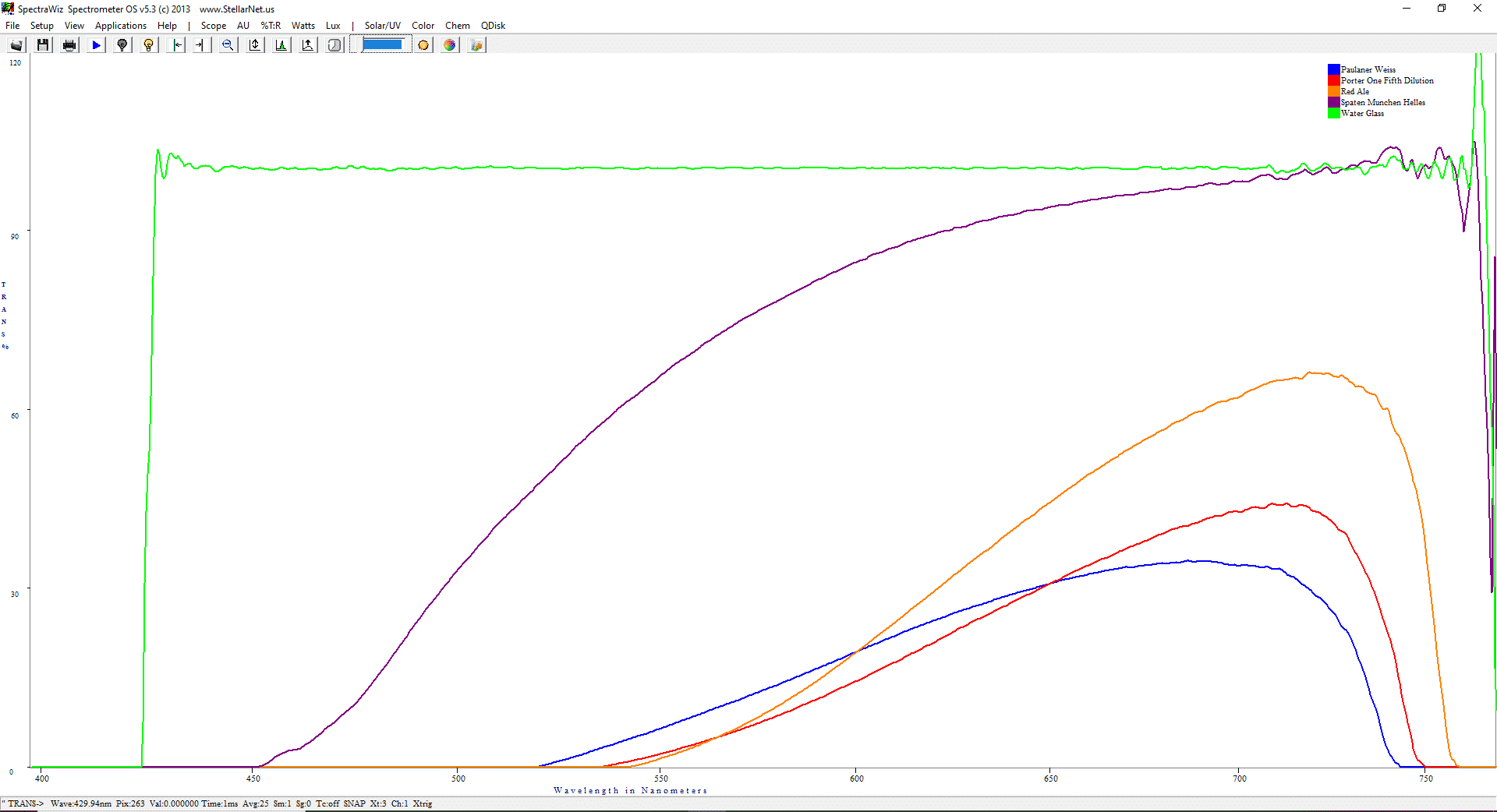1497x812 pixels.
Task: Click the orange Red Ale legend swatch
Action: tap(1334, 91)
